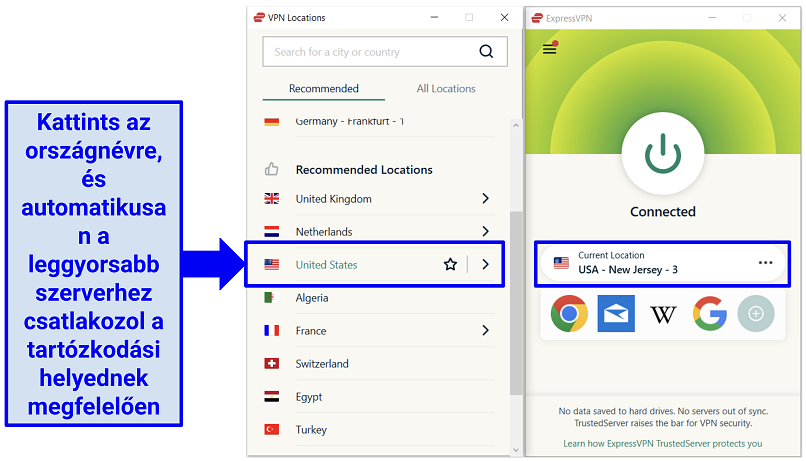Screen dimensions: 806x461
Task: Select Algeria location
Action: coord(312,298)
